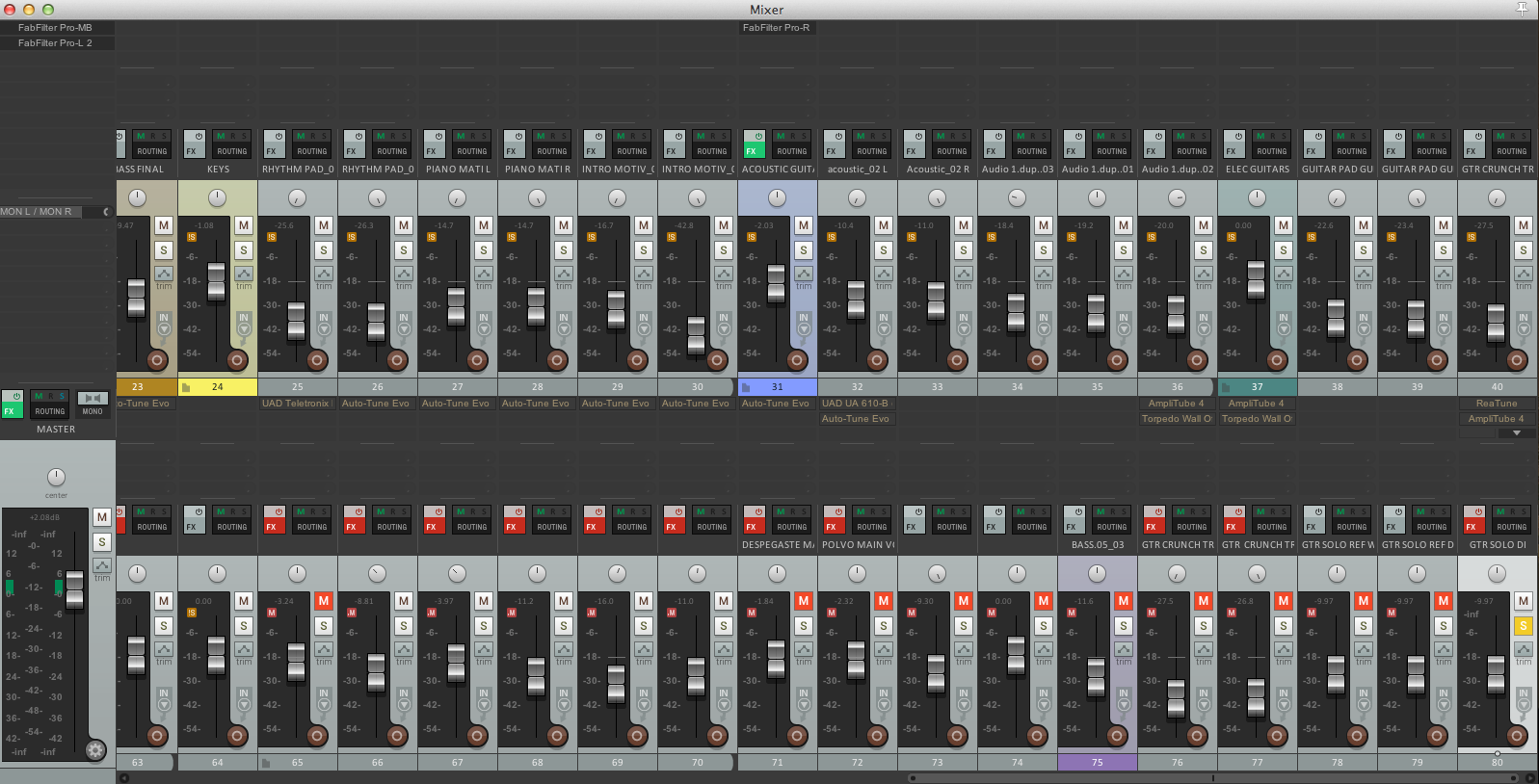Open envelope (trim) button on track 25
The height and width of the screenshot is (784, 1539).
pyautogui.click(x=324, y=275)
